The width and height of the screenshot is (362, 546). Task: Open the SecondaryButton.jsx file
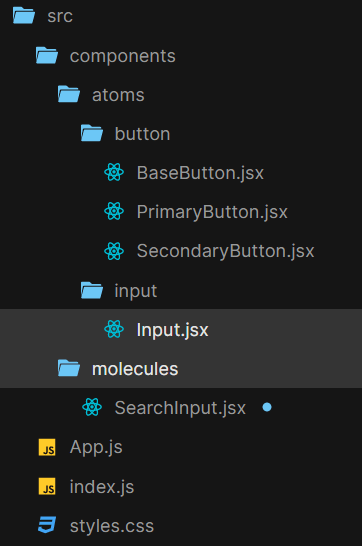[226, 251]
